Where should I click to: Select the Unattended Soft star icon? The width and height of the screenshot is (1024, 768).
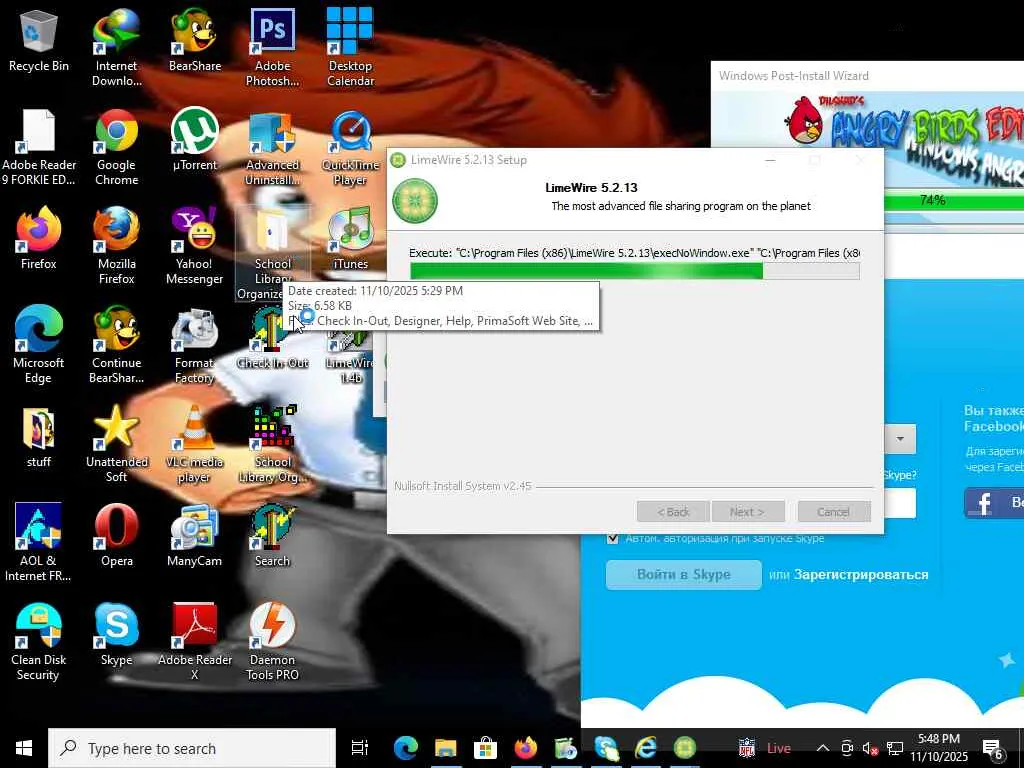[x=116, y=444]
